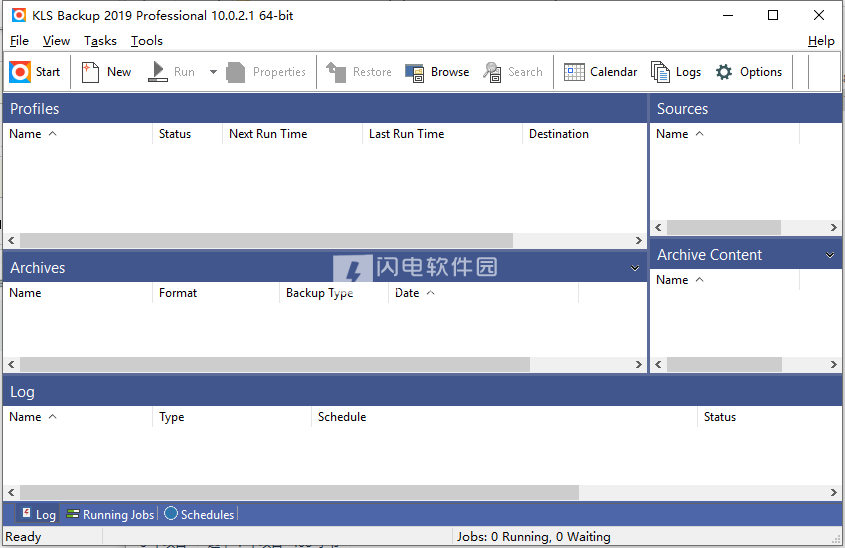Open the Options gear
Image resolution: width=845 pixels, height=548 pixels.
pyautogui.click(x=749, y=72)
